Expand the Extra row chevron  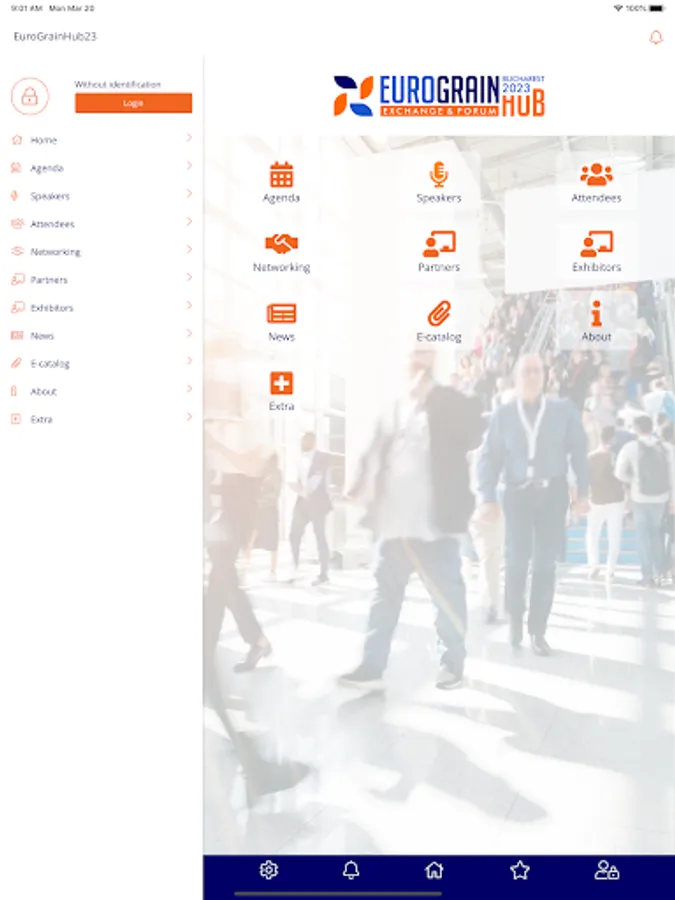click(x=189, y=417)
